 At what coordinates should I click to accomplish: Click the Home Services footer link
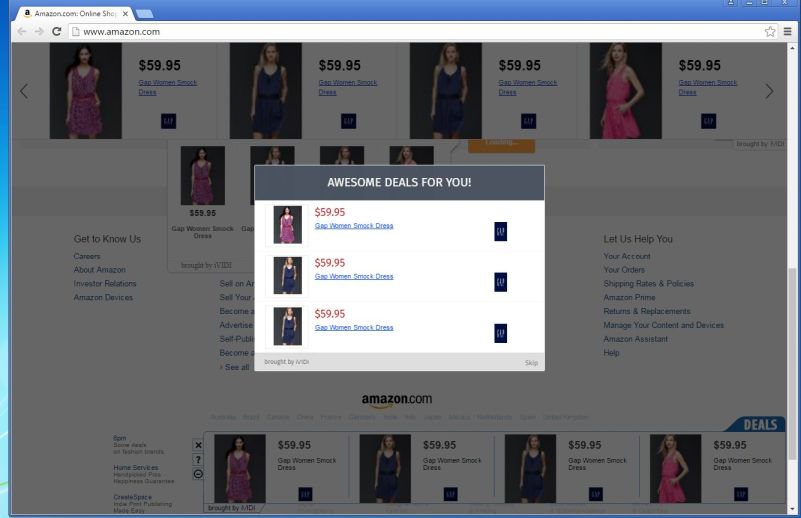click(x=136, y=467)
